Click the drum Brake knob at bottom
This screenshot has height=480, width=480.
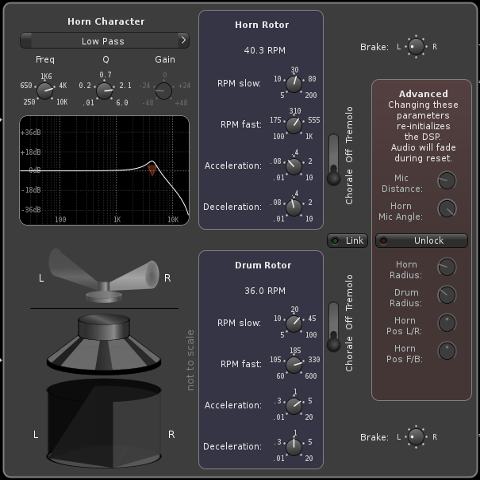pyautogui.click(x=416, y=437)
